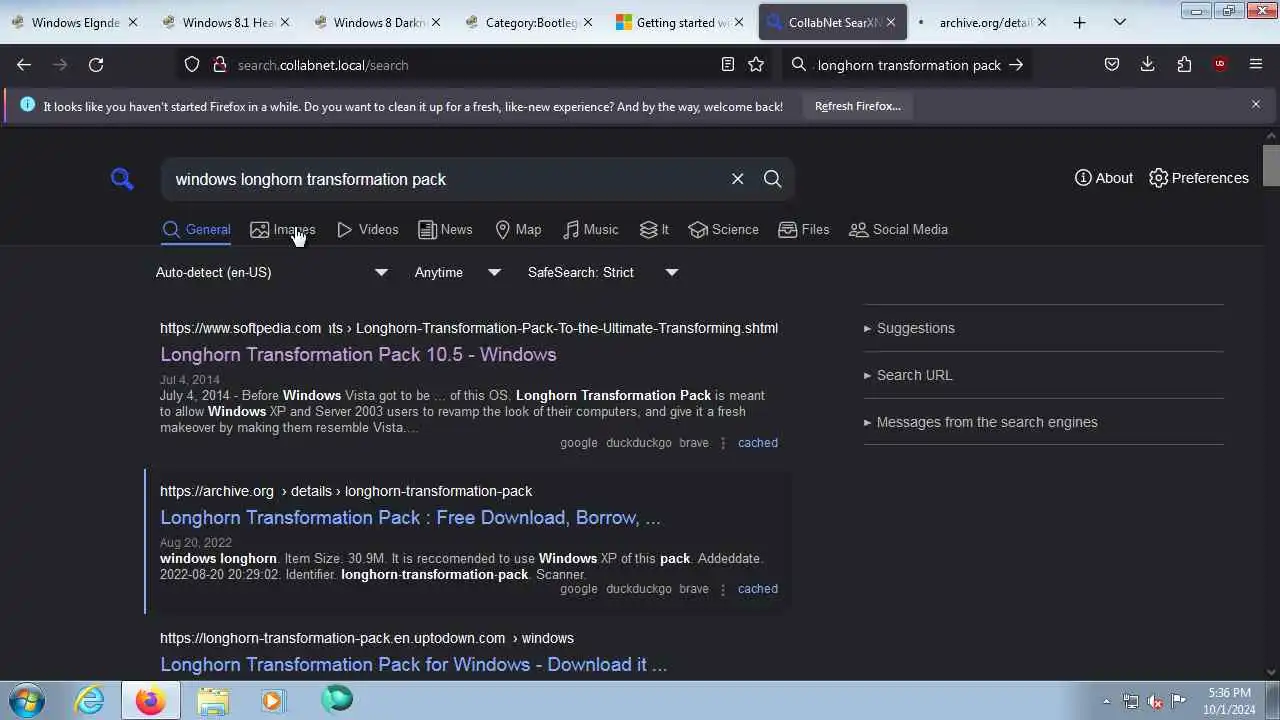Open Windows Explorer folder in taskbar
The height and width of the screenshot is (720, 1280).
(212, 700)
